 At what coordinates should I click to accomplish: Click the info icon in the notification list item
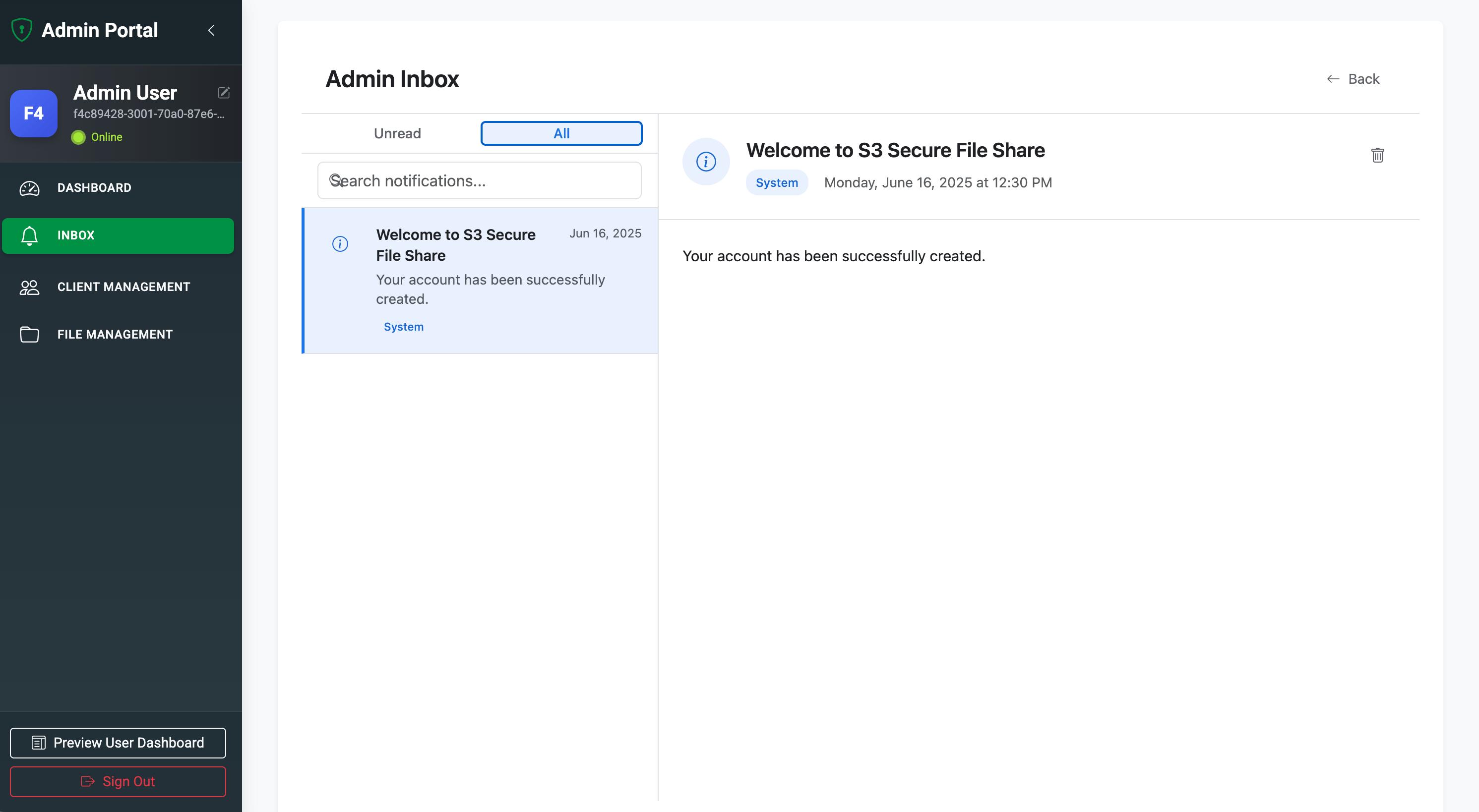(340, 244)
